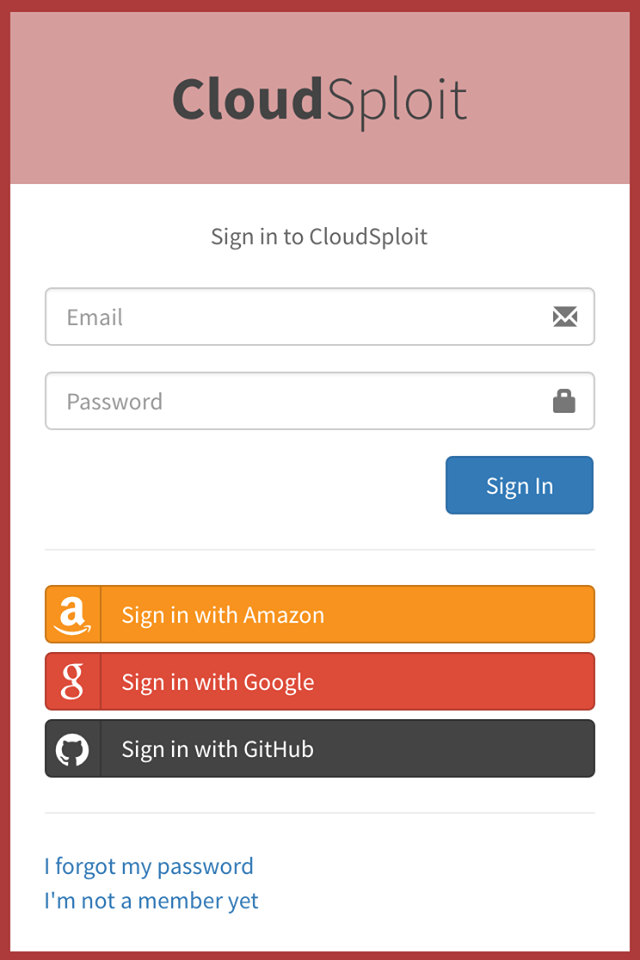Viewport: 640px width, 960px height.
Task: Click the padlock icon in Password field
Action: pyautogui.click(x=564, y=401)
